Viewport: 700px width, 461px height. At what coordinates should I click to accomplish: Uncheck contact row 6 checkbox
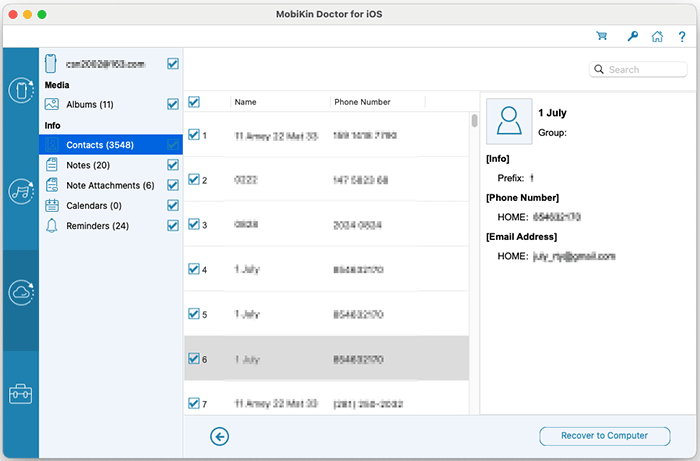pos(194,358)
